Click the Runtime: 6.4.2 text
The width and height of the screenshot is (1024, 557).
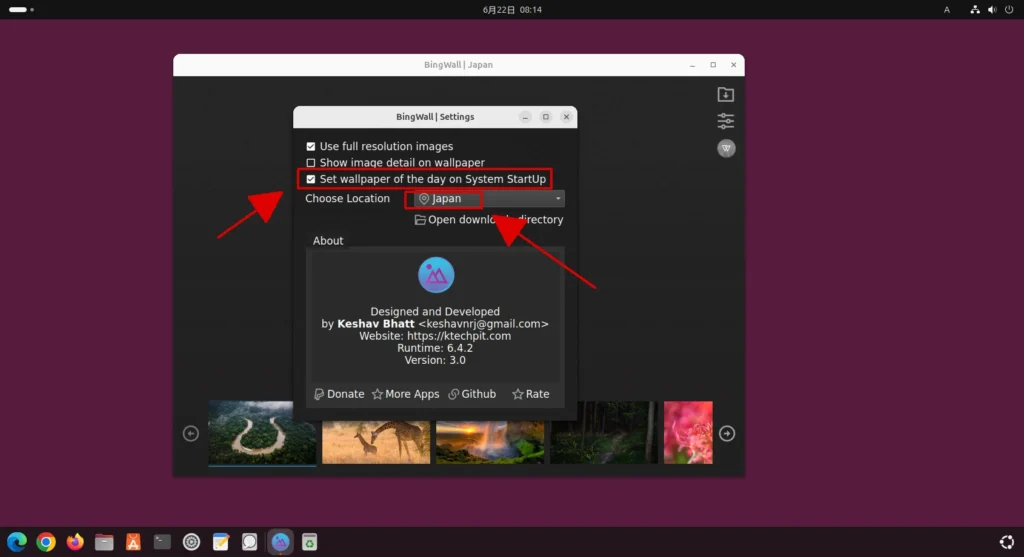coord(435,348)
